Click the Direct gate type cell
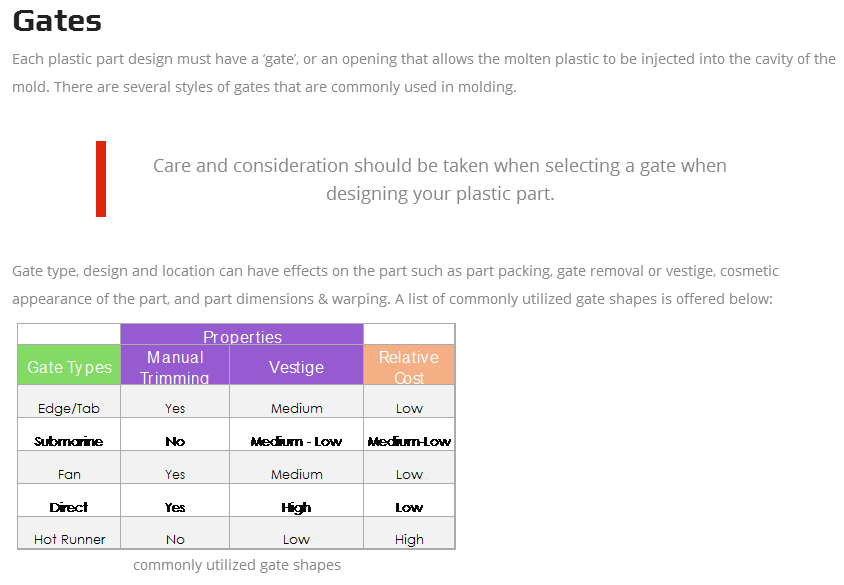This screenshot has width=844, height=585. [69, 501]
